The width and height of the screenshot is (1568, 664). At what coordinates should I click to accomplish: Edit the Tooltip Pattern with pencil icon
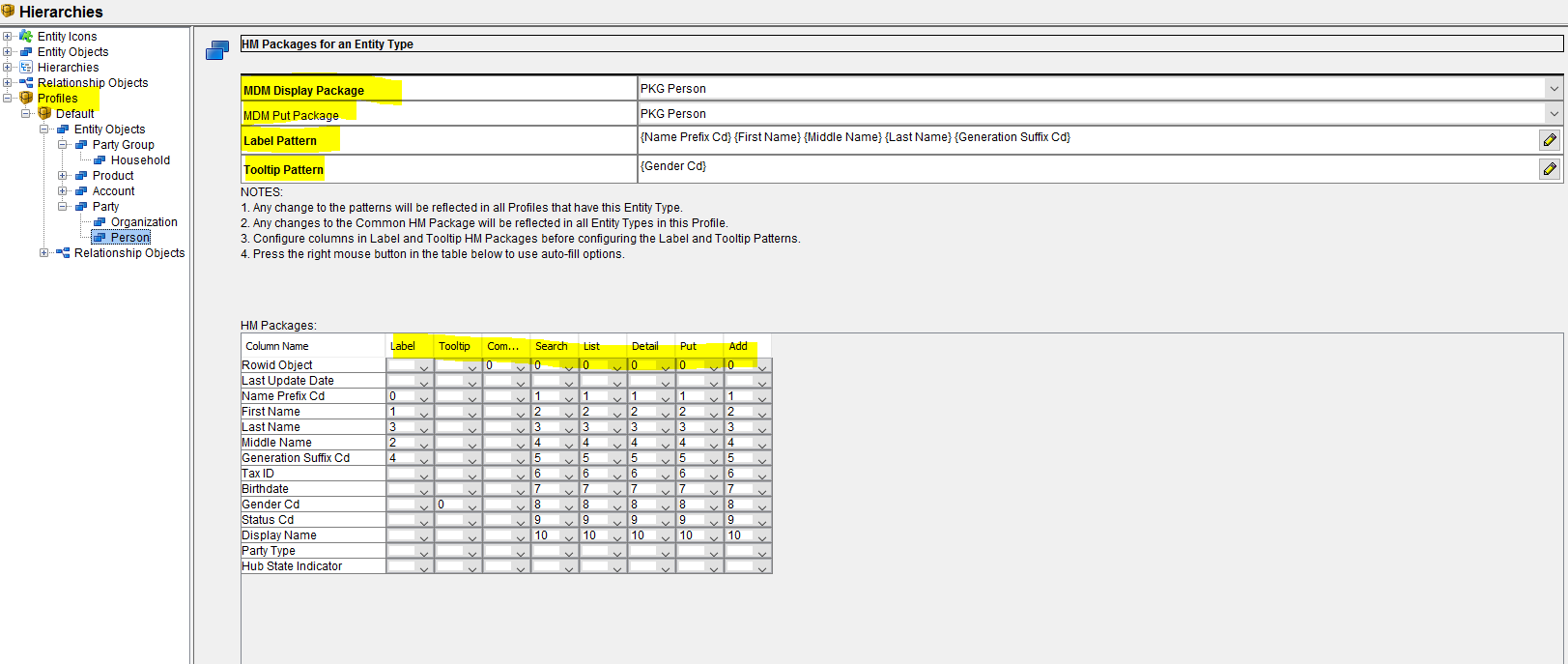(x=1550, y=169)
